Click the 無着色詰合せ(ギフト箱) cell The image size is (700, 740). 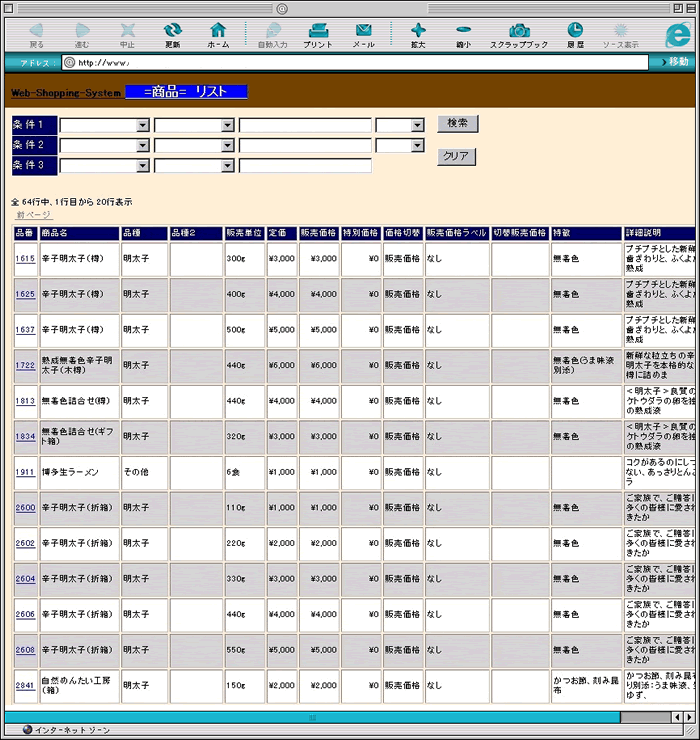coord(79,437)
